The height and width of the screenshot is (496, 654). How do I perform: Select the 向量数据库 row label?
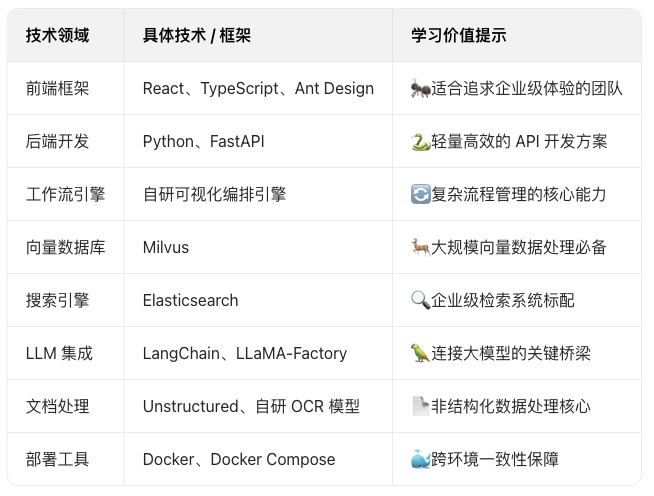click(65, 247)
